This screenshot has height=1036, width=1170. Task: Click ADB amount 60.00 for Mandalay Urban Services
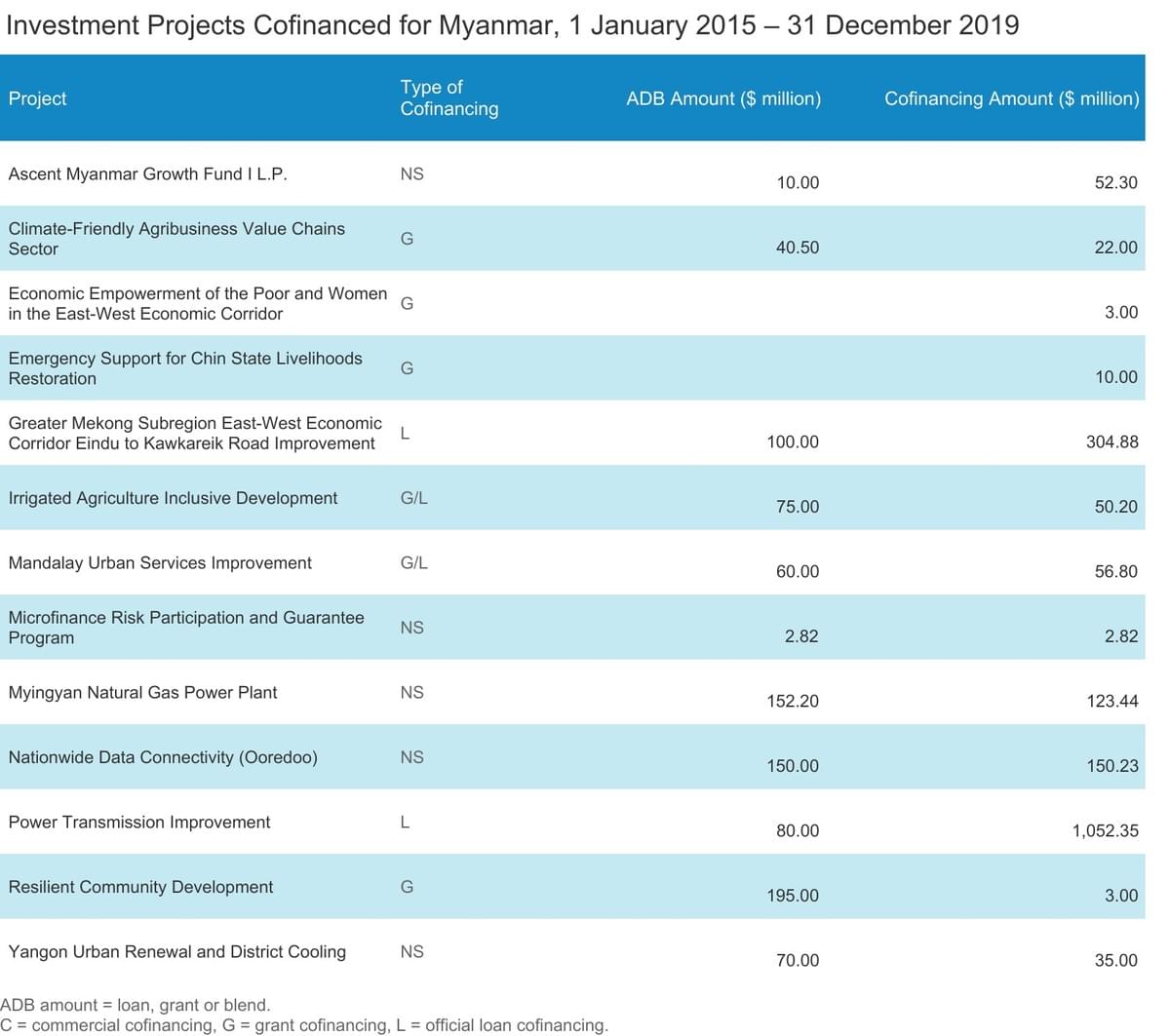click(798, 571)
